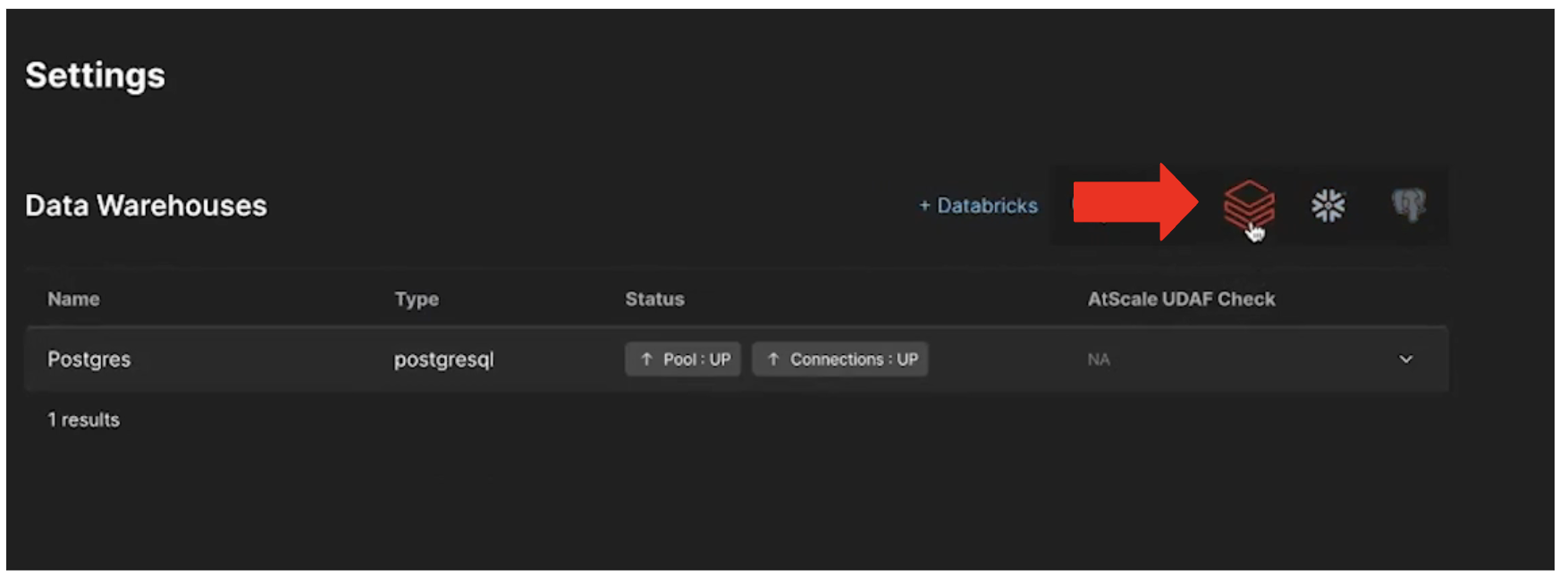
Task: Click the red Databricks stacked-layers icon
Action: click(1248, 205)
